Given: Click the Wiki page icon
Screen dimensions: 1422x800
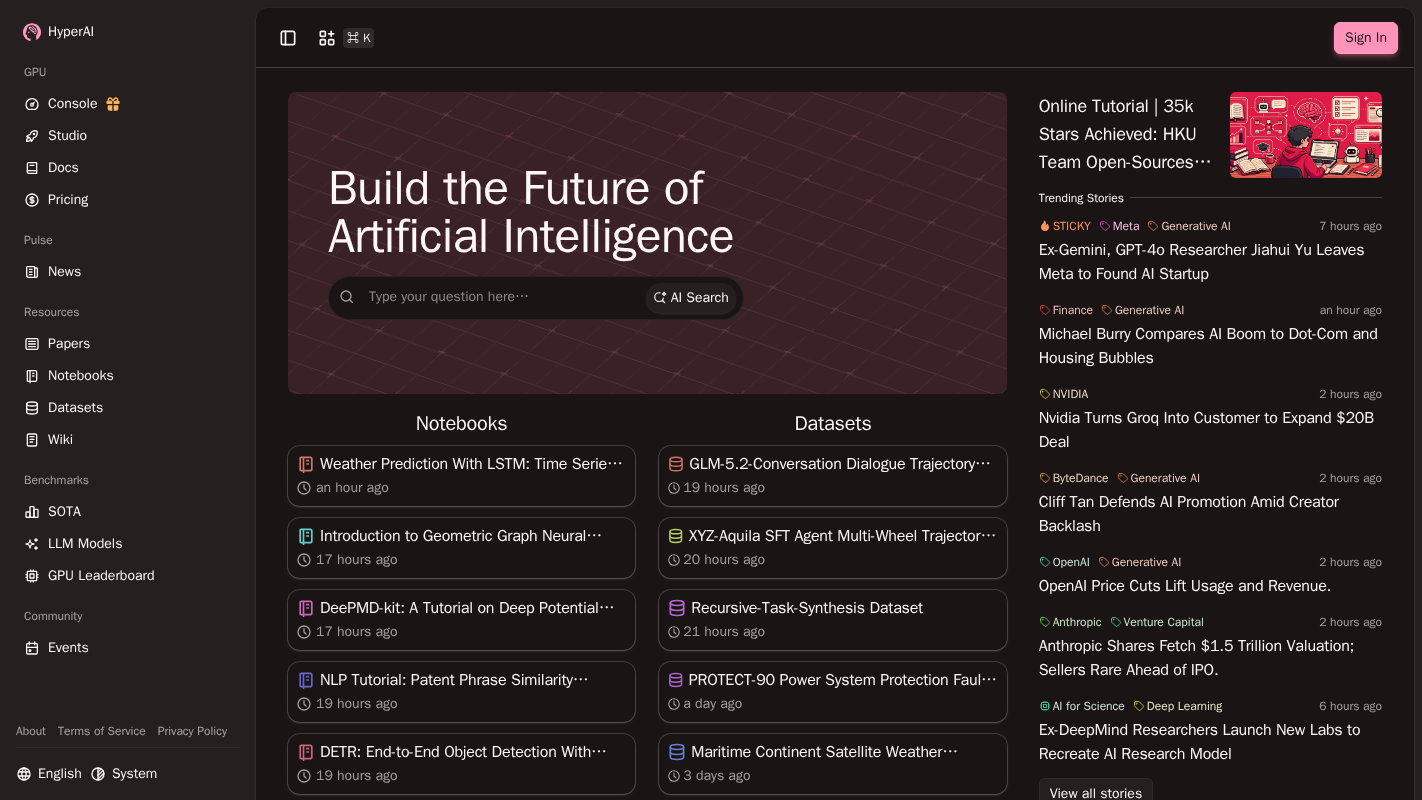Looking at the screenshot, I should tap(32, 440).
